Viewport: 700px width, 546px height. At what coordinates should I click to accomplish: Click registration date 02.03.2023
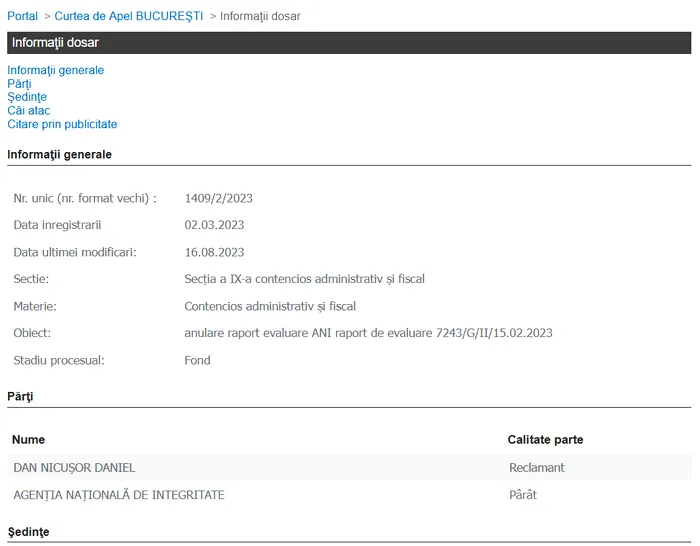point(214,225)
